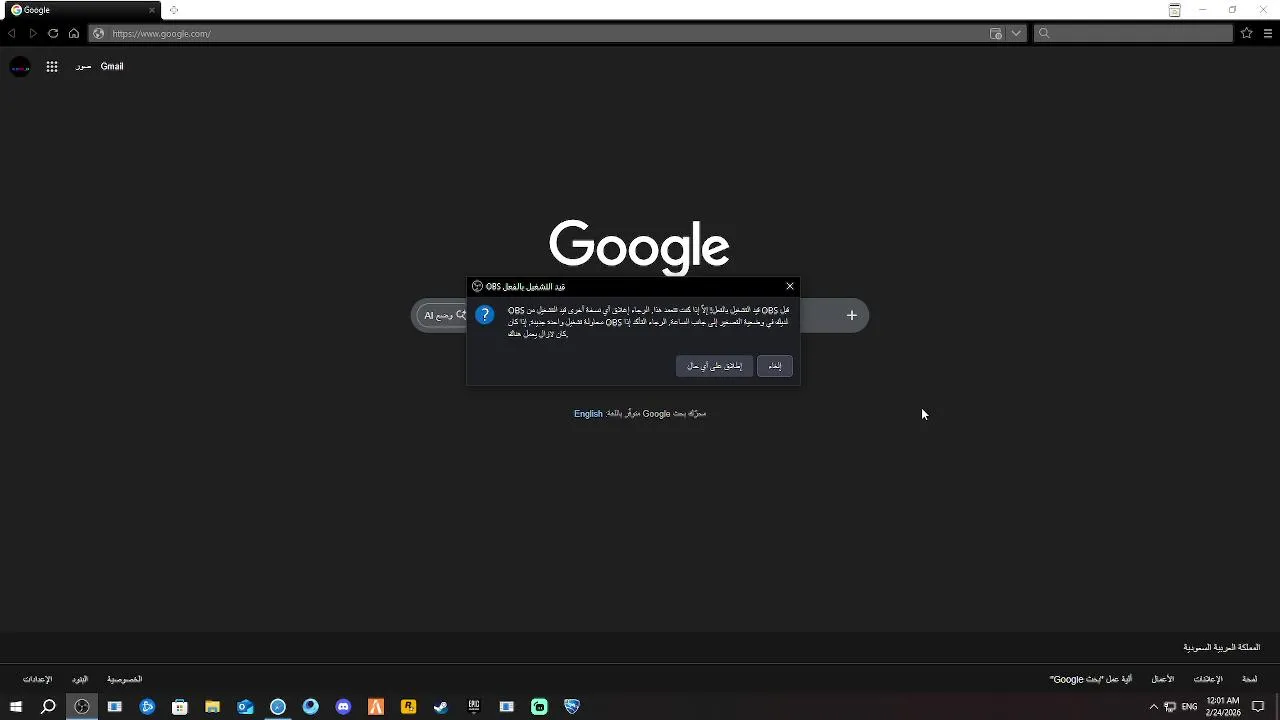Open the browser hamburger menu
This screenshot has width=1280, height=720.
click(1268, 33)
